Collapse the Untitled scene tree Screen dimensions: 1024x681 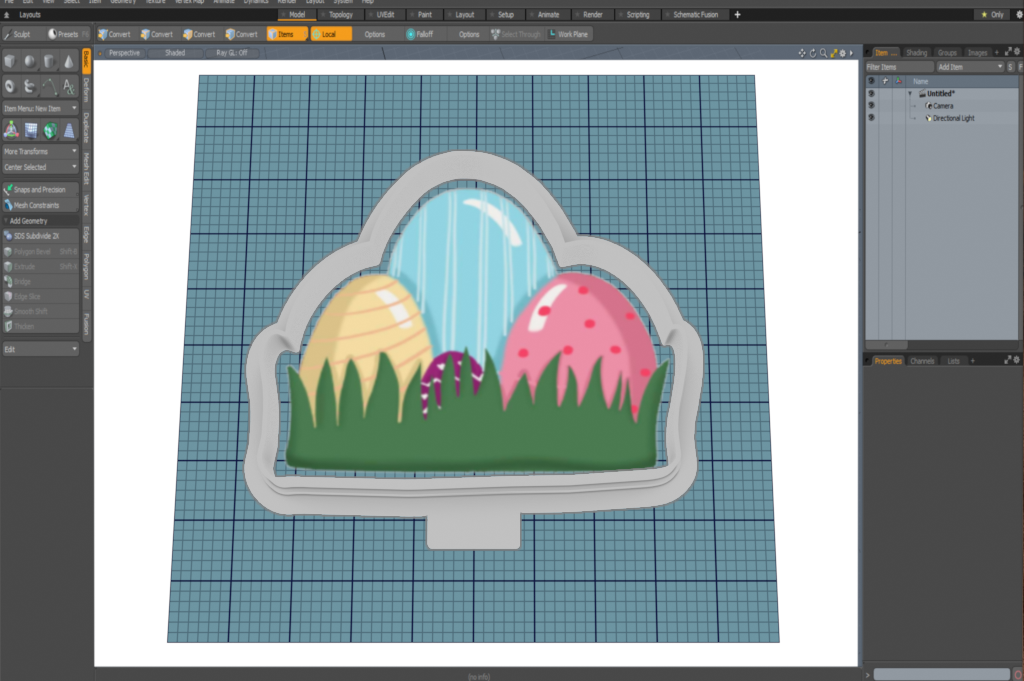910,93
